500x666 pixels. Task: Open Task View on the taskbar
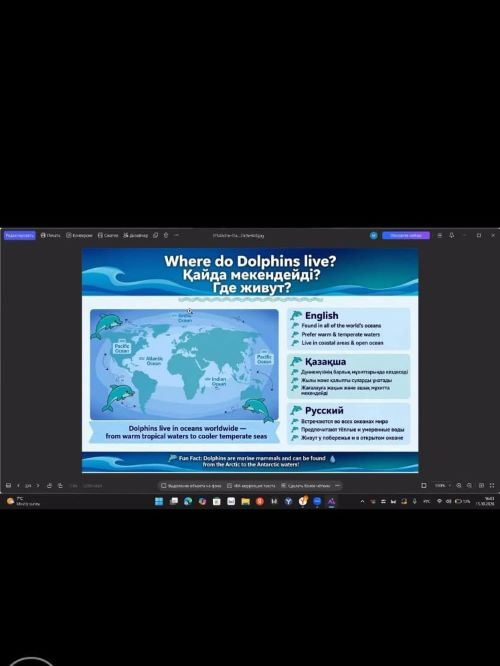173,502
